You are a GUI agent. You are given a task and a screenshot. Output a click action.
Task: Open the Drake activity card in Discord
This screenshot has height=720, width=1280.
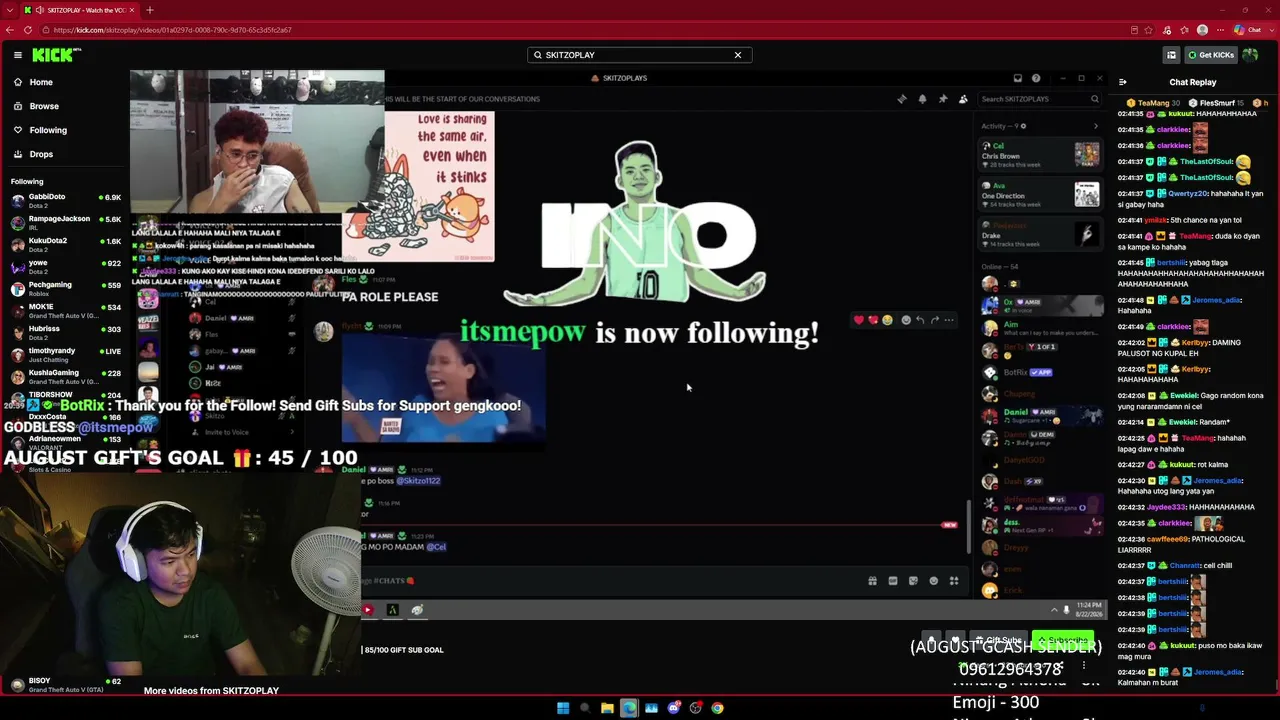click(x=1040, y=234)
